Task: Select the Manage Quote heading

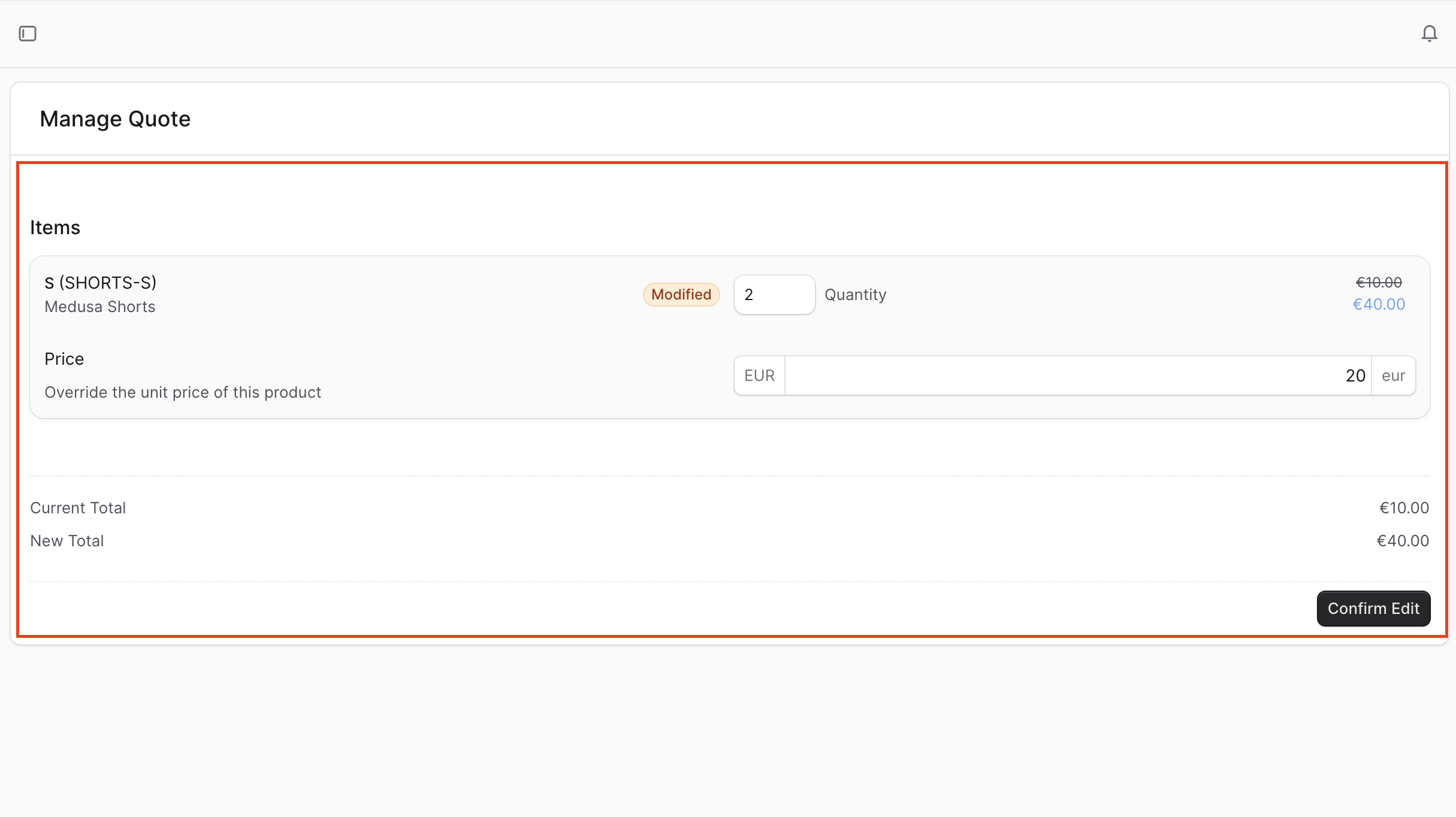Action: [115, 118]
